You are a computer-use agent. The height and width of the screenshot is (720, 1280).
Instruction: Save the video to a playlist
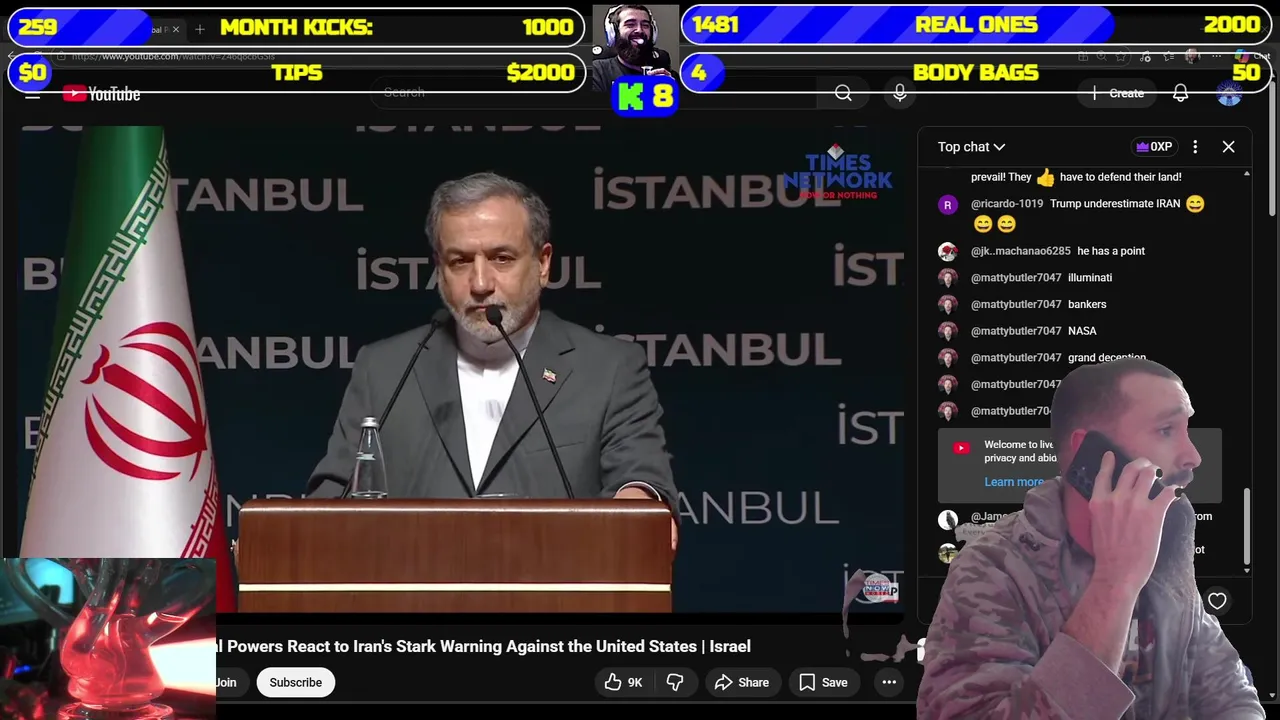pos(823,682)
